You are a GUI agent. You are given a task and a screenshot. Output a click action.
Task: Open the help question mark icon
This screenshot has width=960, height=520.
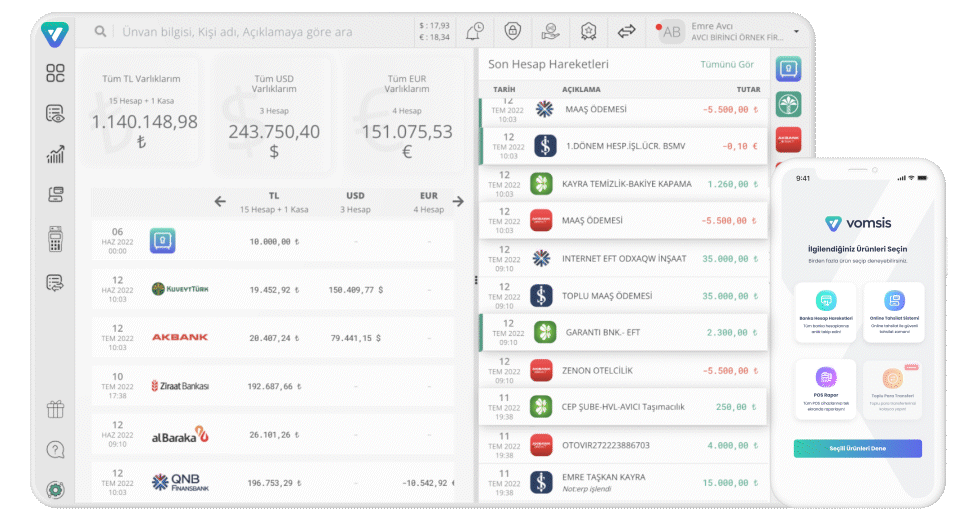[x=55, y=450]
